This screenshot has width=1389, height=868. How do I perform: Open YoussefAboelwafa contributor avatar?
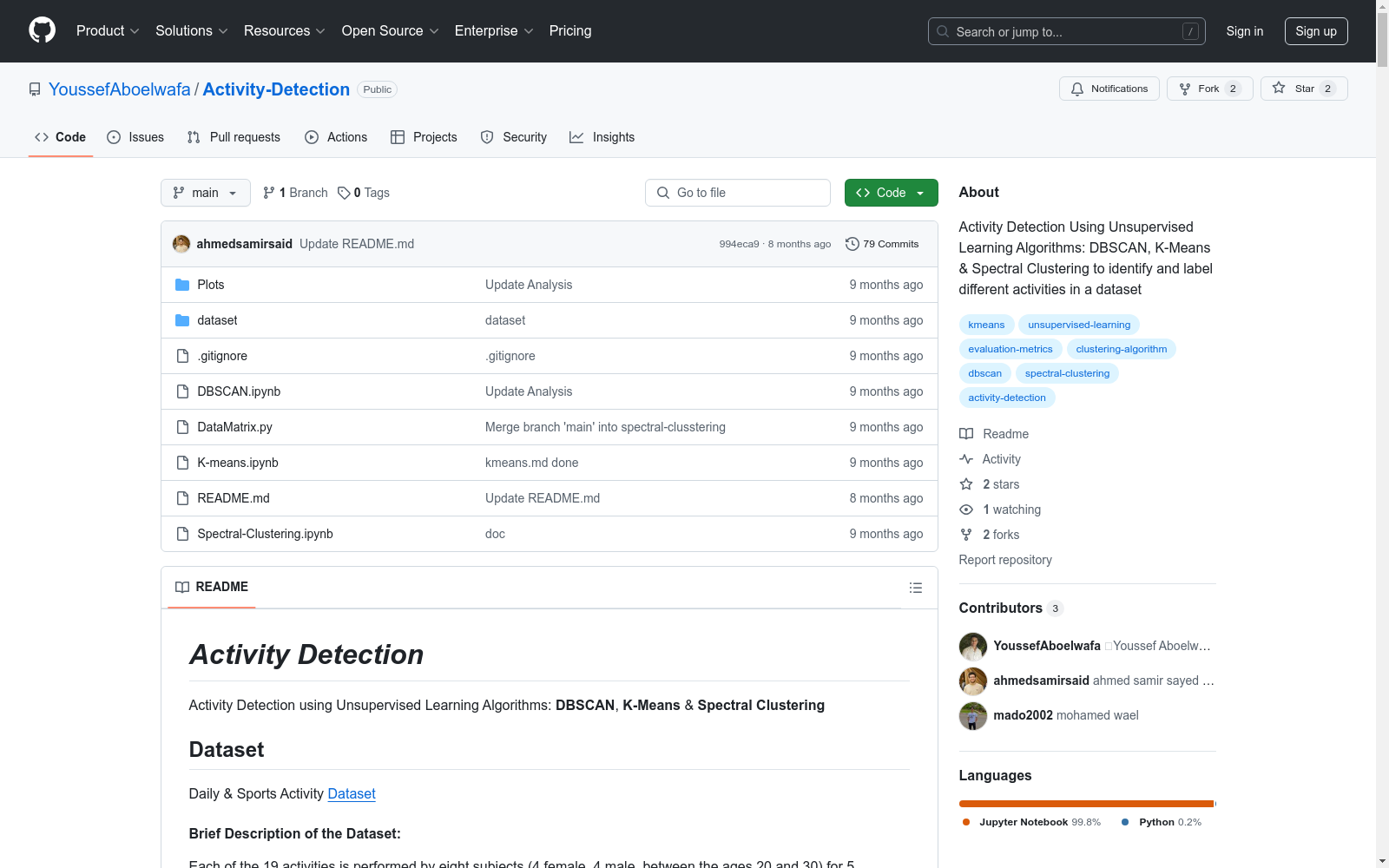coord(973,647)
